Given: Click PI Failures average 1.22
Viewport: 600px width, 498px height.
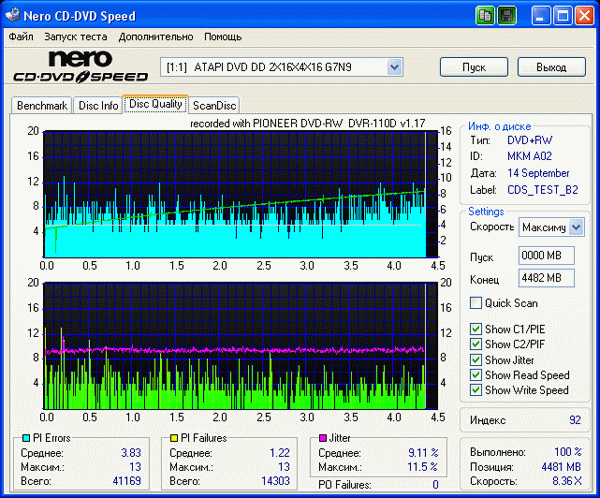Looking at the screenshot, I should point(279,453).
